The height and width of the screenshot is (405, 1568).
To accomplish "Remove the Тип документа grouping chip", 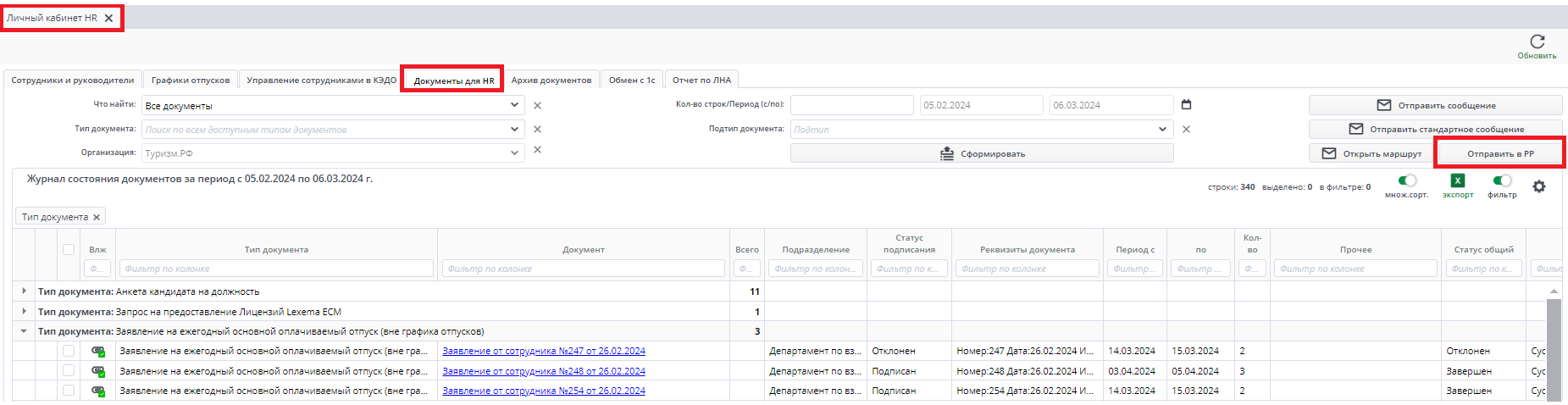I will click(x=97, y=218).
